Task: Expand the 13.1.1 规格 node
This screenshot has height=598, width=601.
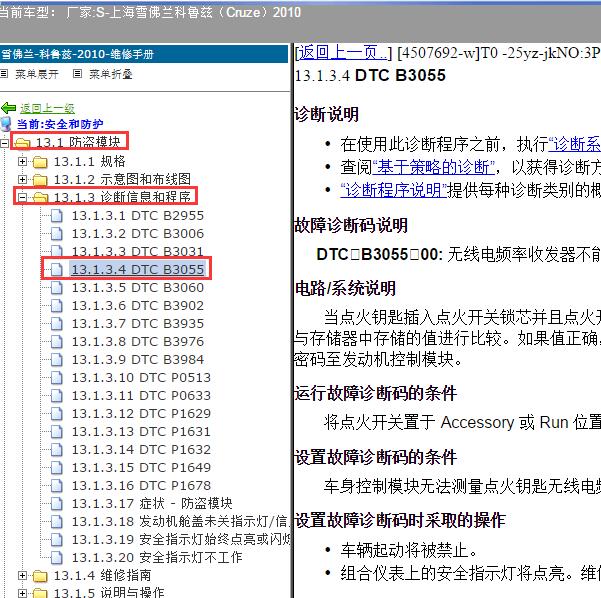Action: [22, 161]
